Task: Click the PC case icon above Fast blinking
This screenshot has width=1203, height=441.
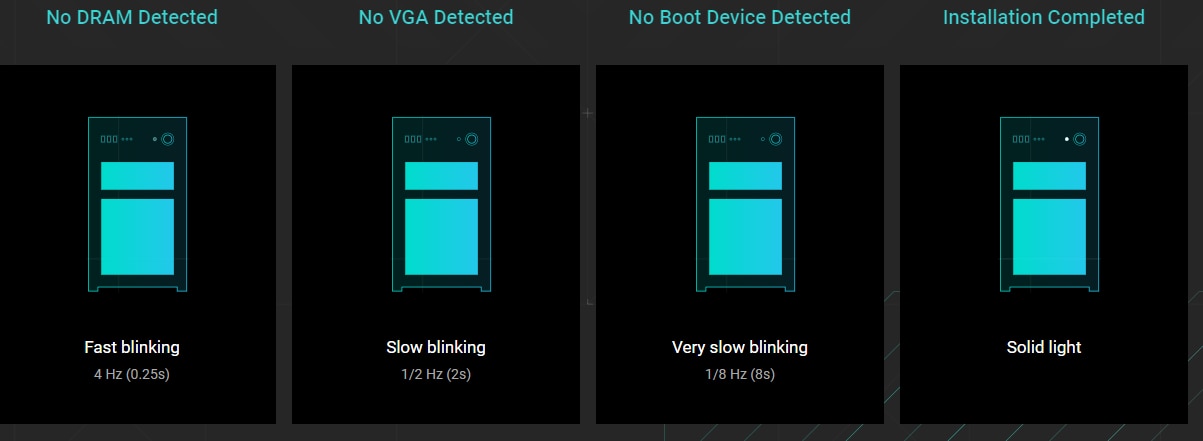Action: 138,204
